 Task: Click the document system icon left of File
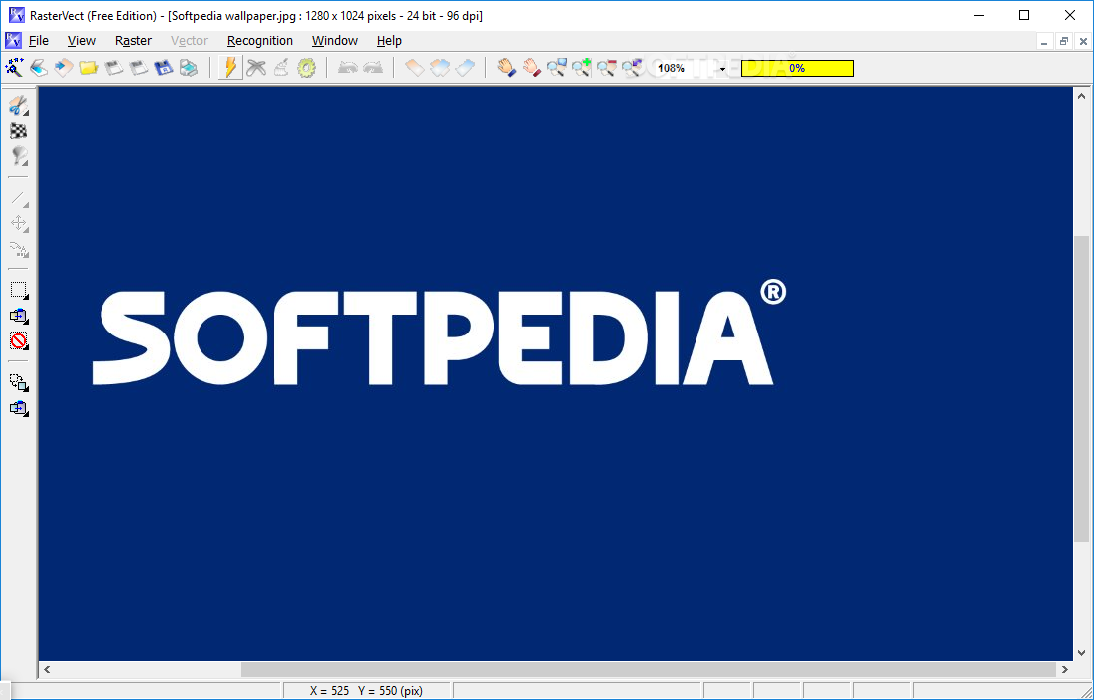click(13, 40)
